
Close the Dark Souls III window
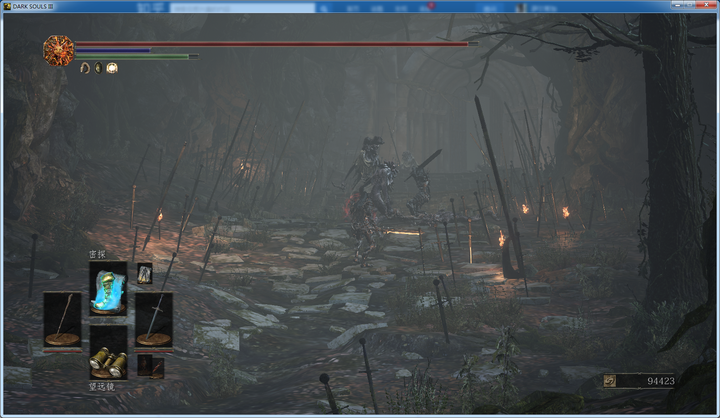707,5
